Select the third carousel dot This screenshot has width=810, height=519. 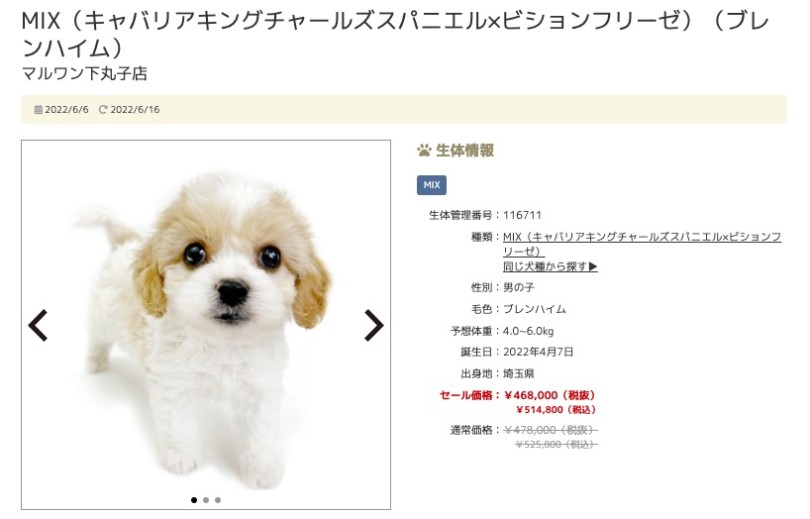point(217,500)
